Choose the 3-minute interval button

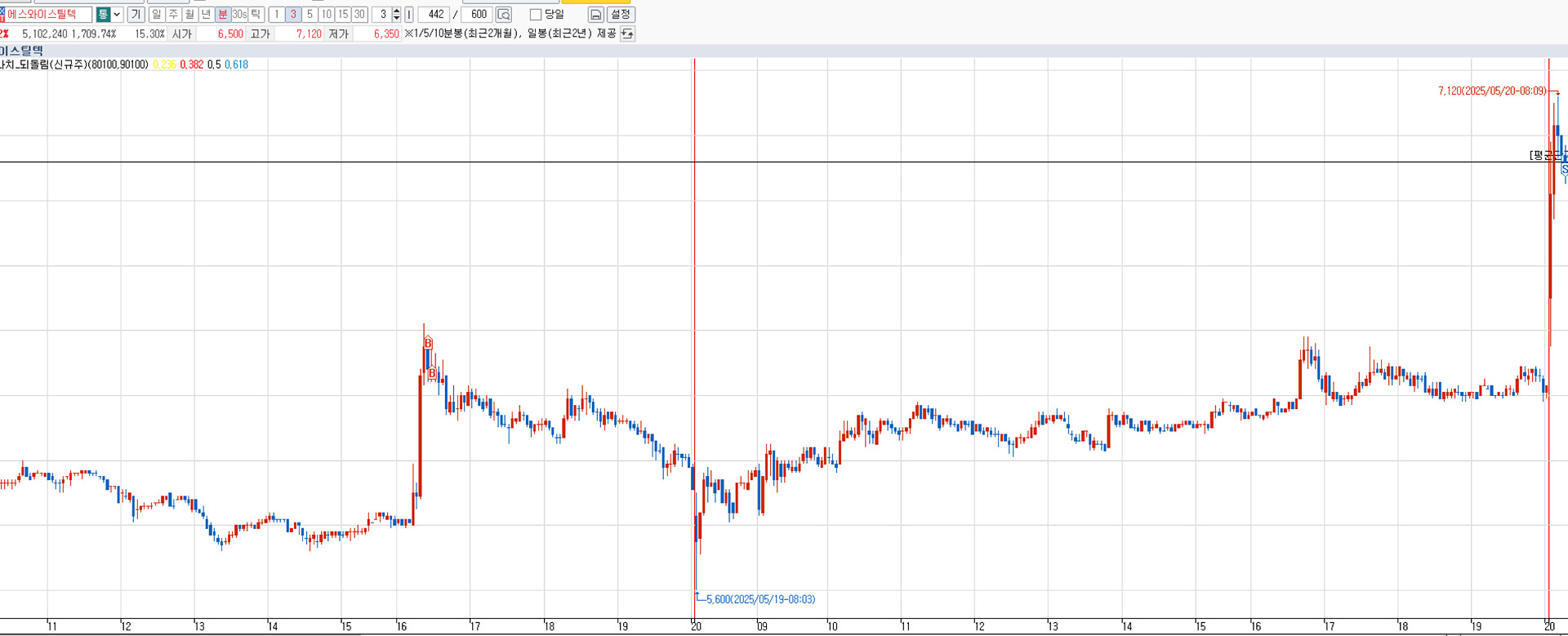pos(293,15)
